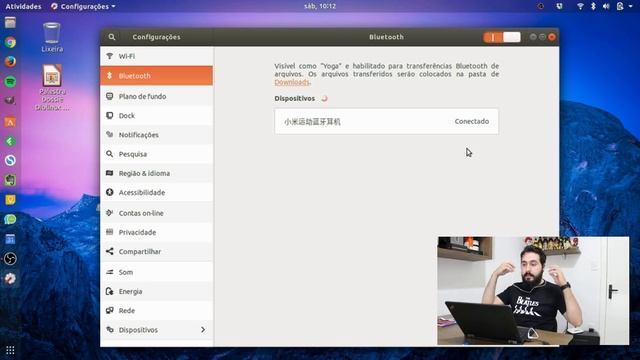Launch Evernote elephant icon in dock
640x360 pixels.
(10, 180)
